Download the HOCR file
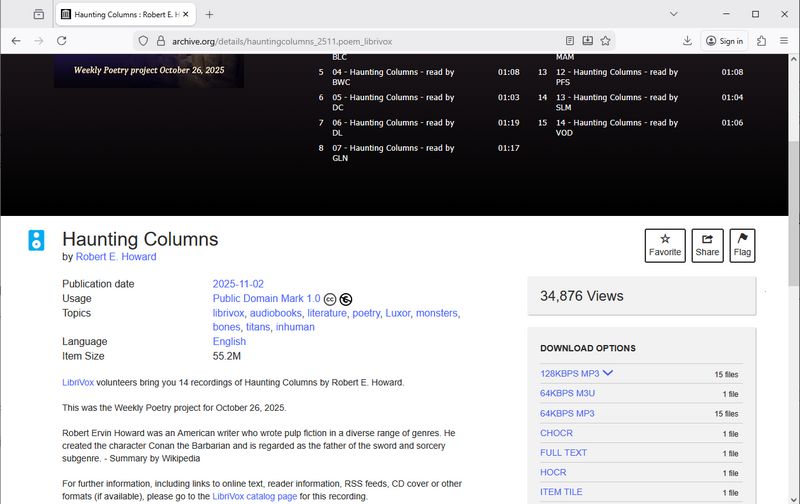Image resolution: width=800 pixels, height=504 pixels. tap(553, 472)
